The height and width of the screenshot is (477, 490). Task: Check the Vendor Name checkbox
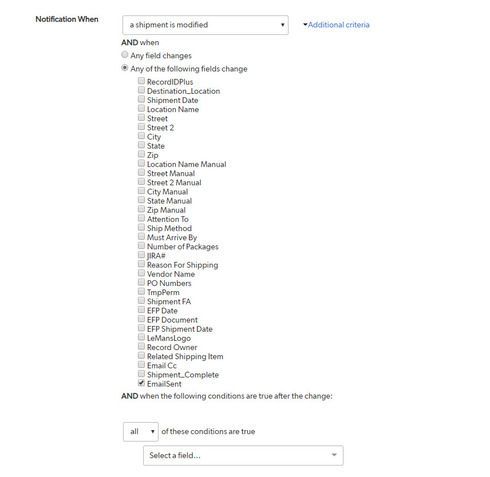(x=141, y=273)
